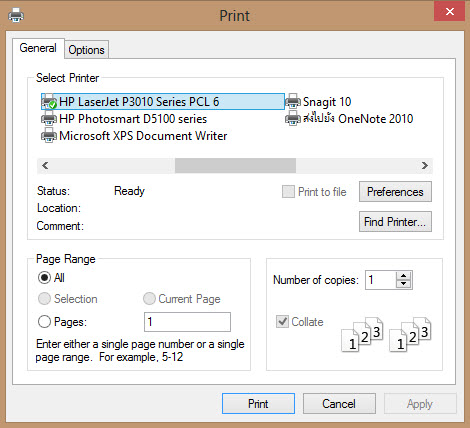Toggle the Collate checkbox
The height and width of the screenshot is (428, 470).
tap(282, 322)
